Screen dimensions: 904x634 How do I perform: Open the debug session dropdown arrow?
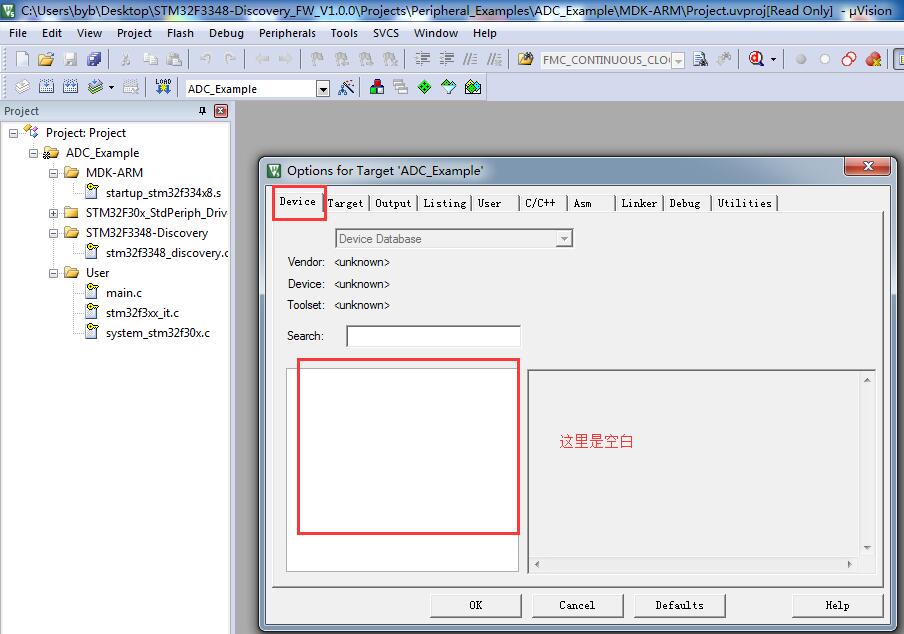pyautogui.click(x=773, y=59)
